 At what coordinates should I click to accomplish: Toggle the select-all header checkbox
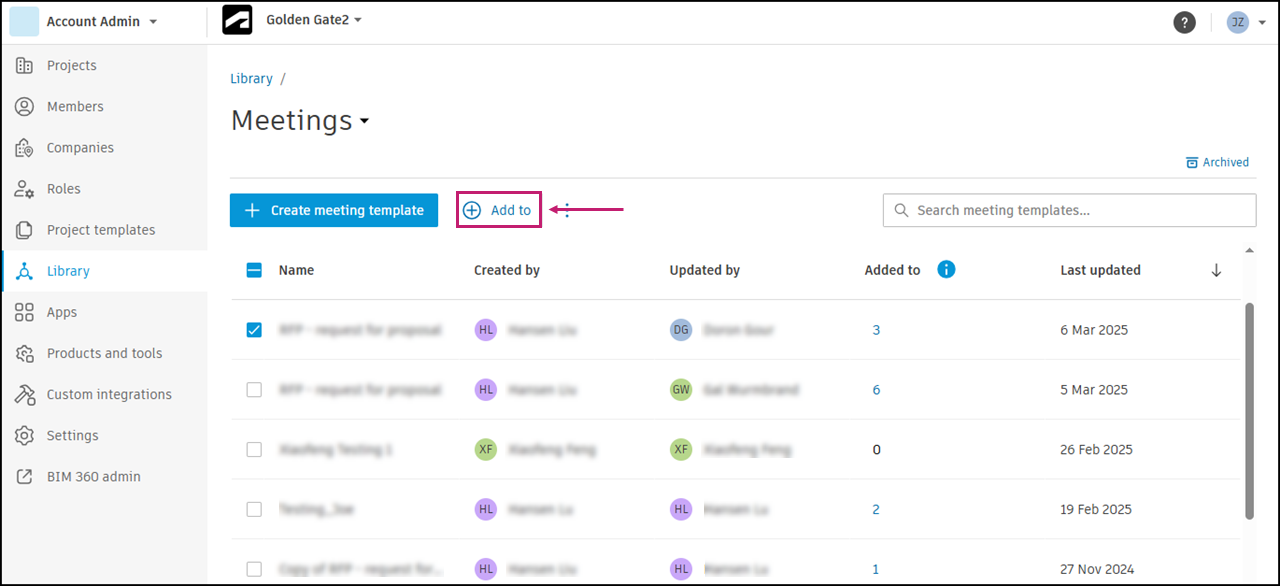(x=254, y=270)
